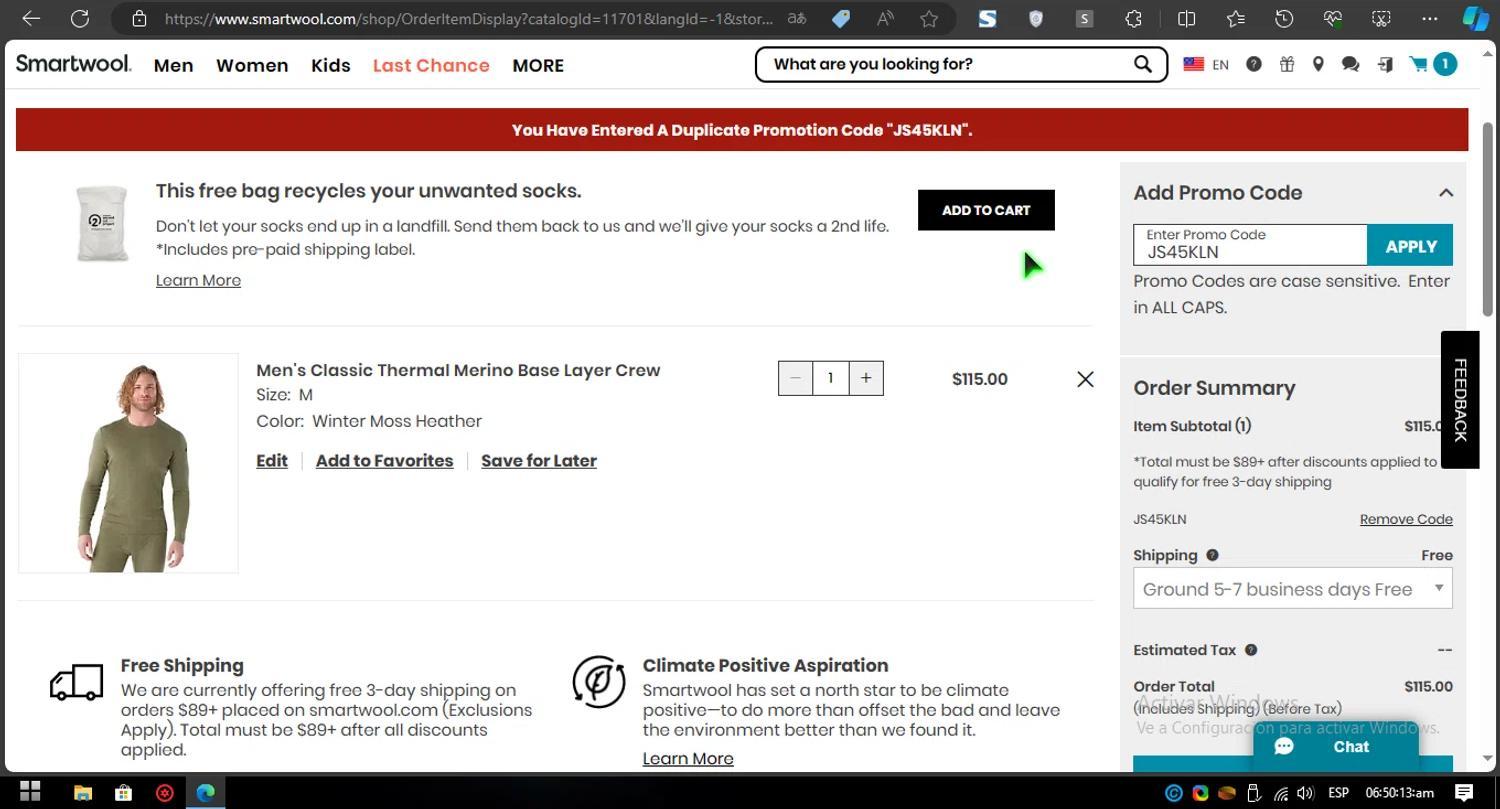Activate the Read aloud icon
The height and width of the screenshot is (809, 1500).
pos(885,18)
